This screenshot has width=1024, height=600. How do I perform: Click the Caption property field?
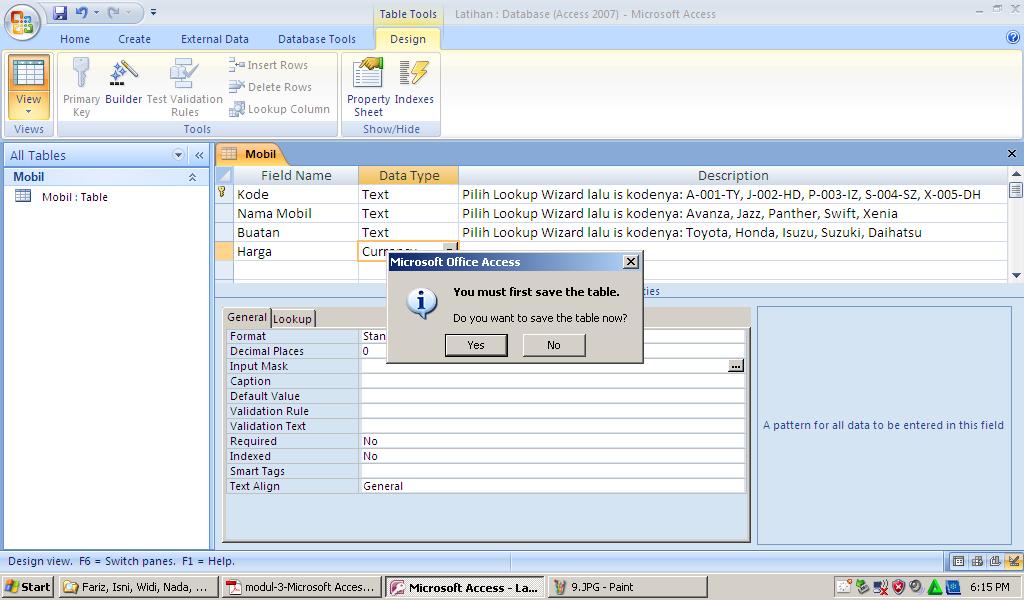[x=552, y=381]
